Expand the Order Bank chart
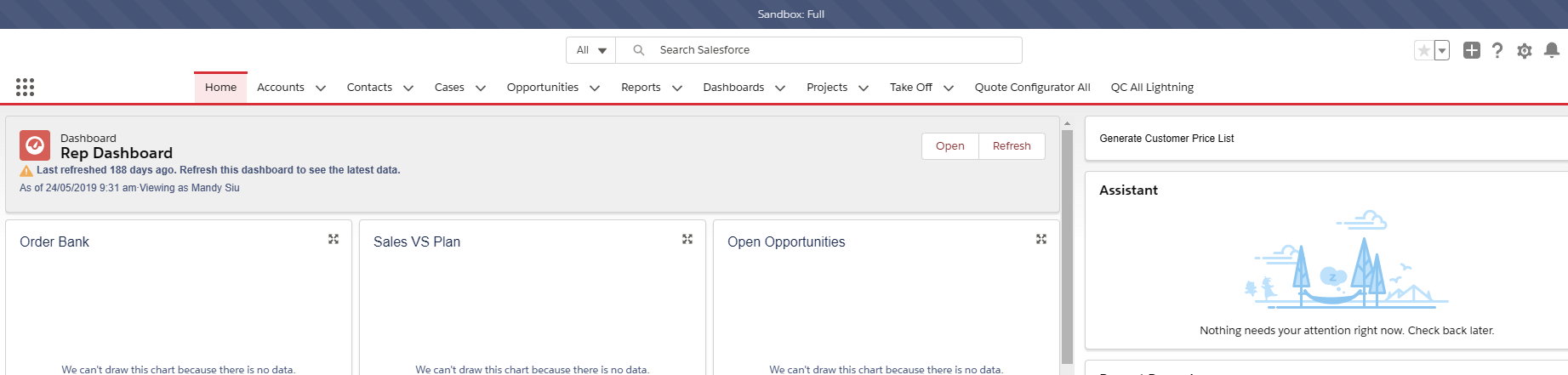Image resolution: width=1568 pixels, height=375 pixels. click(334, 240)
